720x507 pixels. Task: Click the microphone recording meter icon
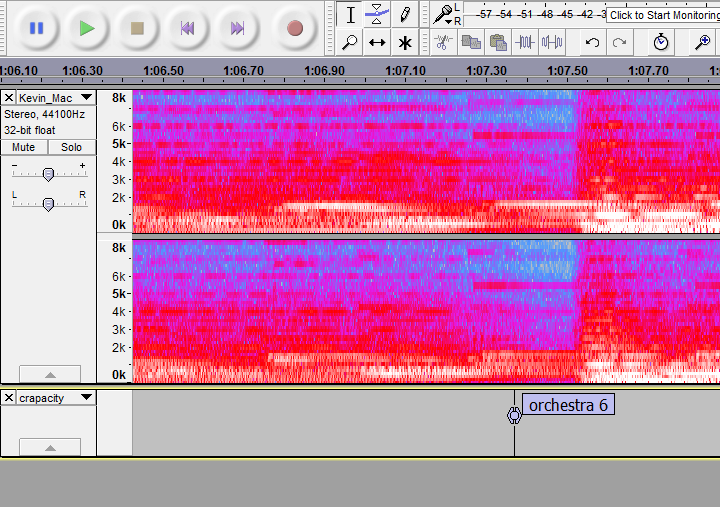click(443, 14)
